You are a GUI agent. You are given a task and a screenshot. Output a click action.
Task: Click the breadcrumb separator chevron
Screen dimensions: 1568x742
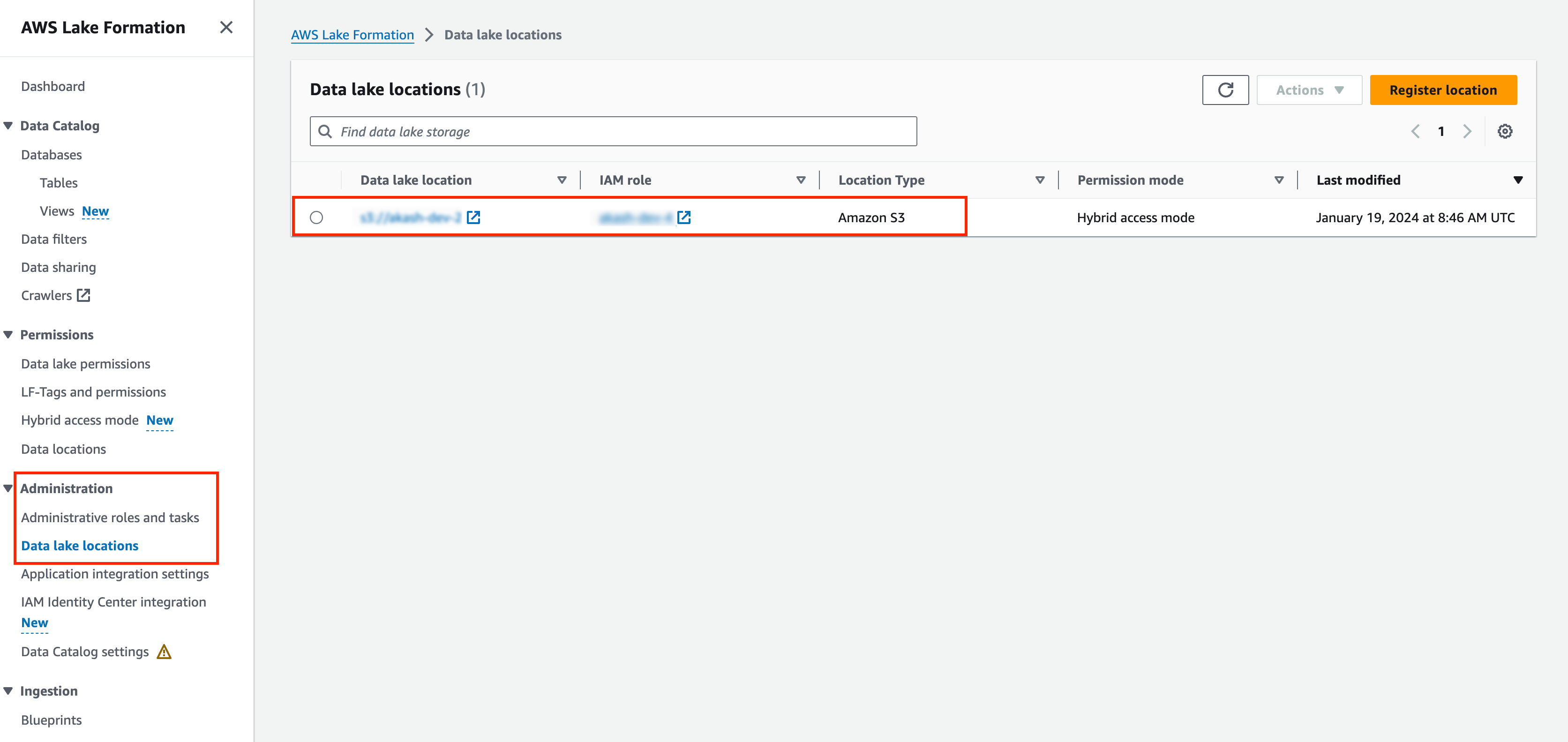point(429,35)
